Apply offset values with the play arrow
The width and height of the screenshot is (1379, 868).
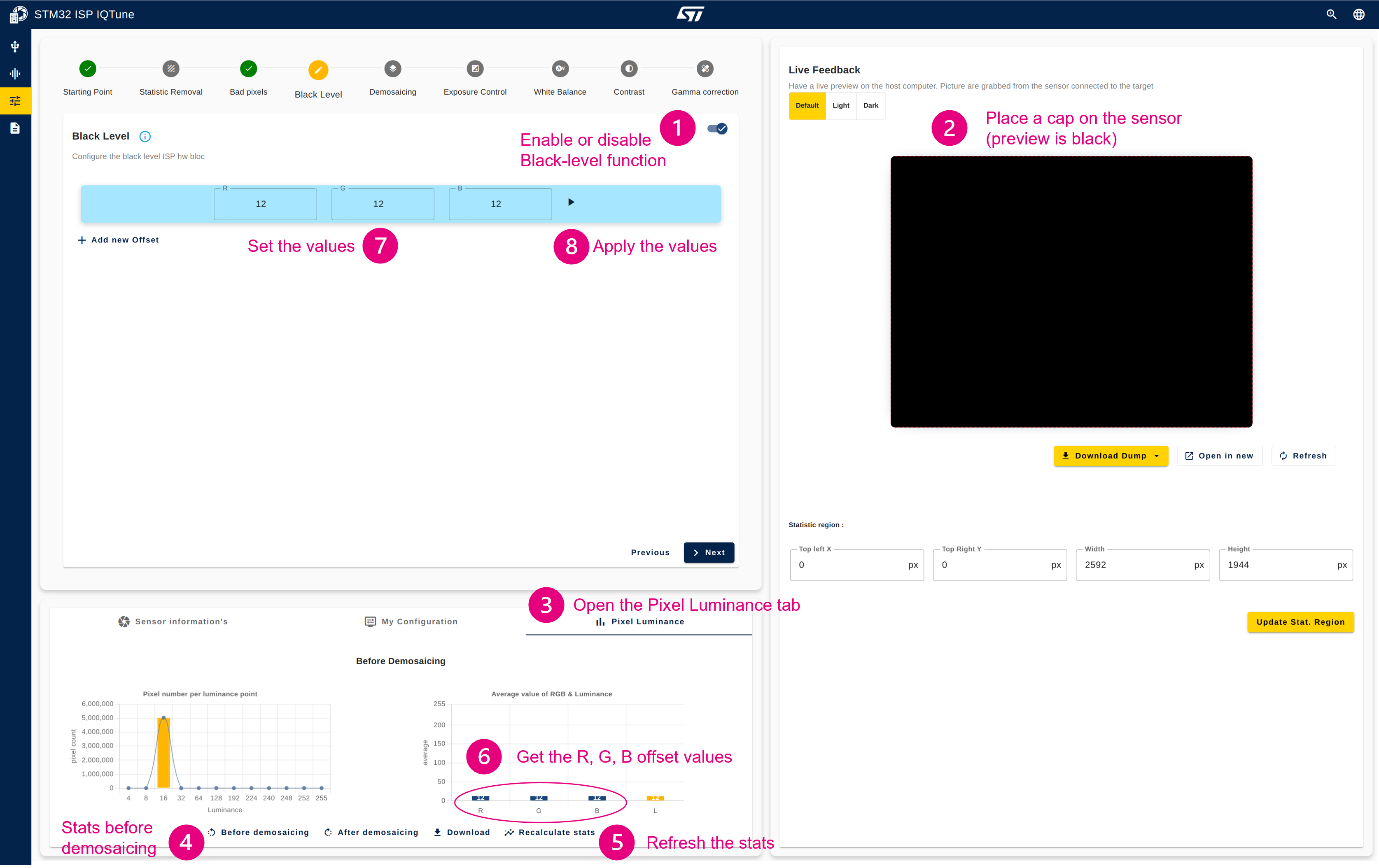(571, 202)
